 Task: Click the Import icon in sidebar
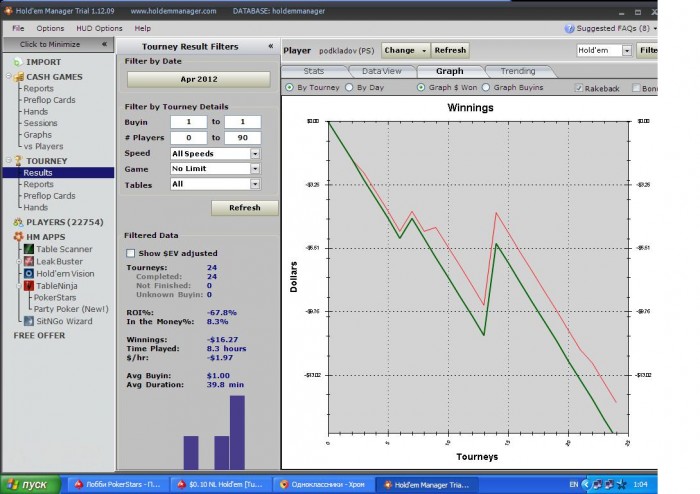(x=17, y=62)
